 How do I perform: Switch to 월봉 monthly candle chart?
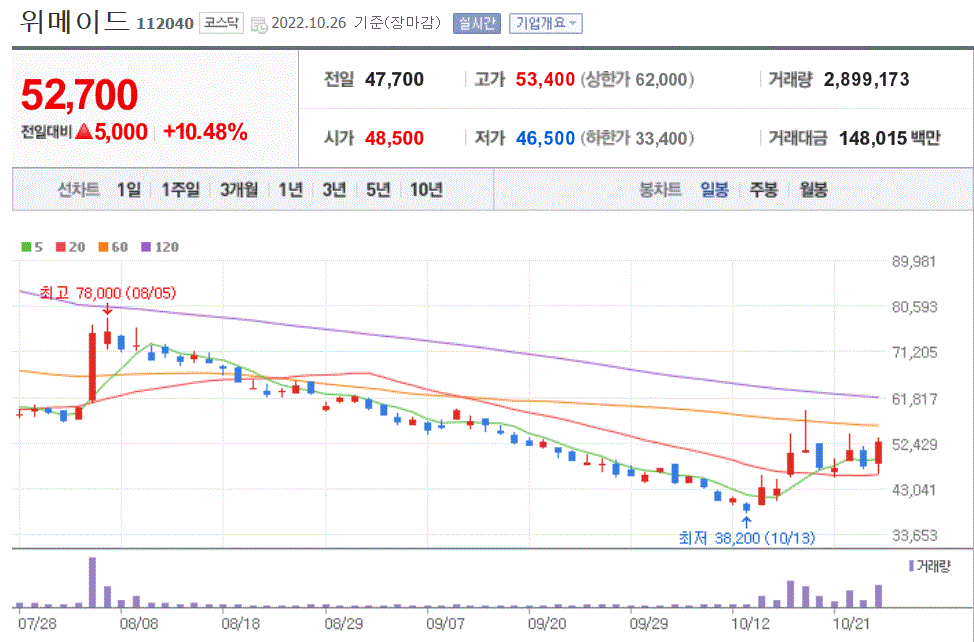tap(813, 189)
